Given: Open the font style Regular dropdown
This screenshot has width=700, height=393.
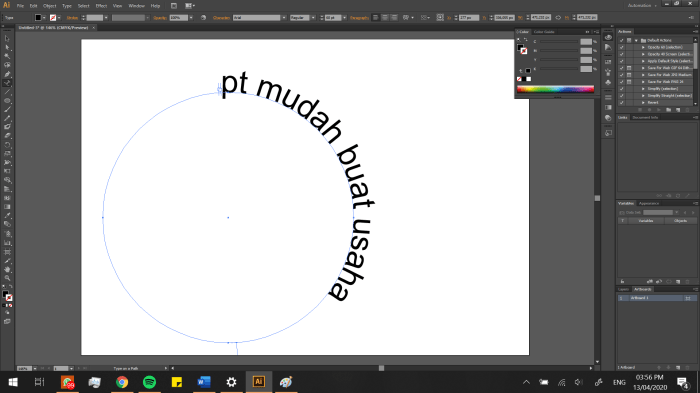Looking at the screenshot, I should [313, 18].
